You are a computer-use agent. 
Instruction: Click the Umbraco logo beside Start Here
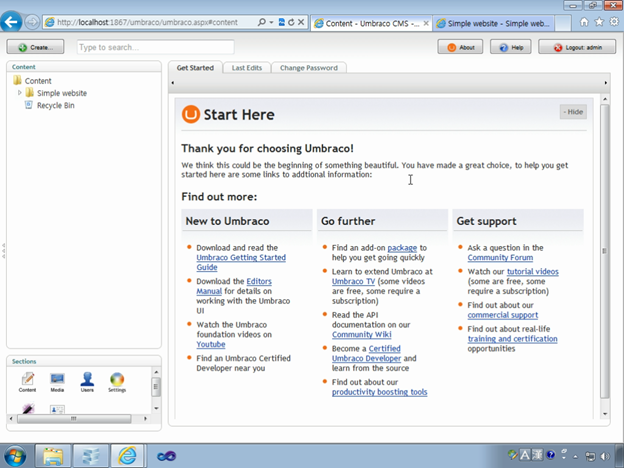coord(191,114)
